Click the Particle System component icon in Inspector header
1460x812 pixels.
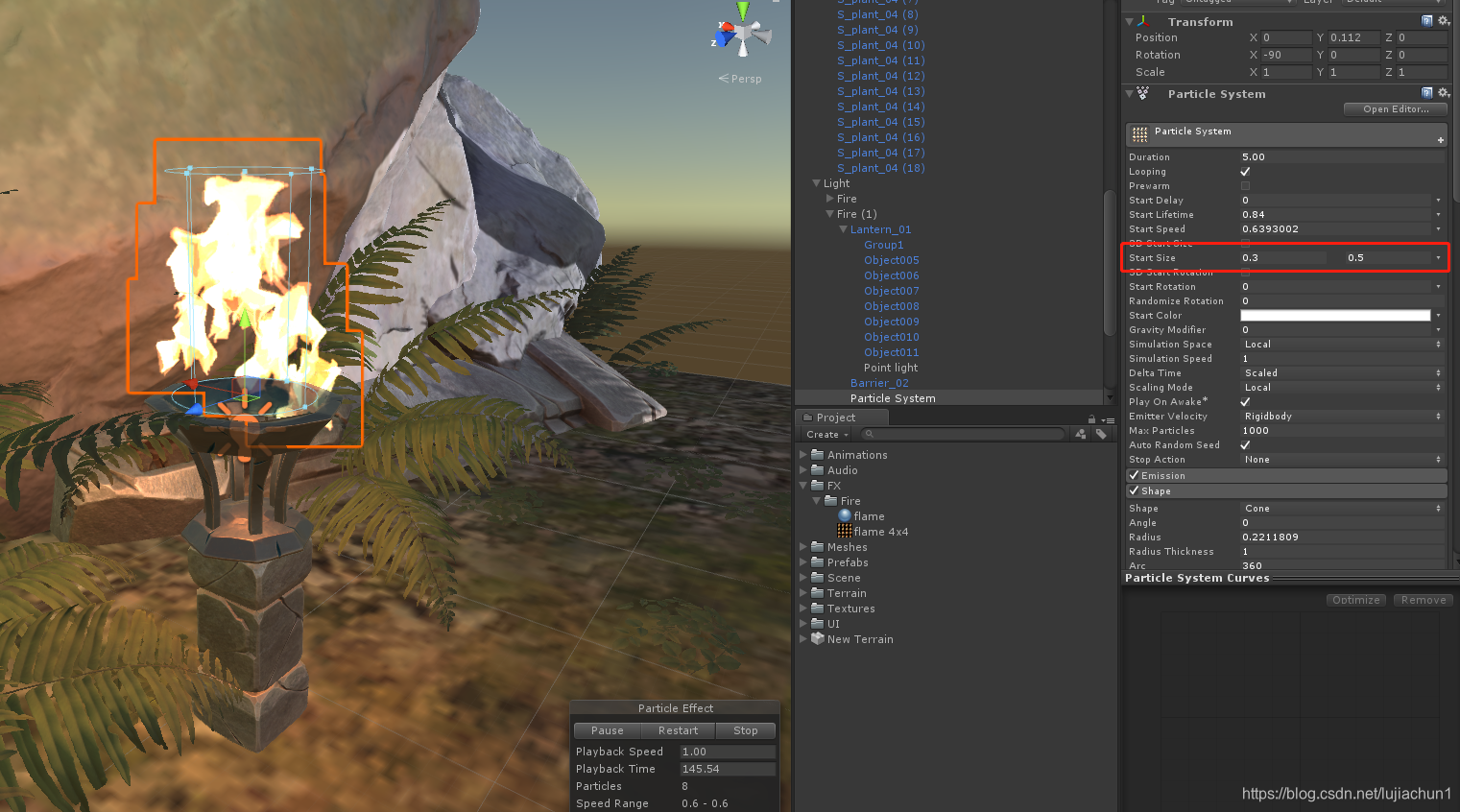[x=1143, y=93]
